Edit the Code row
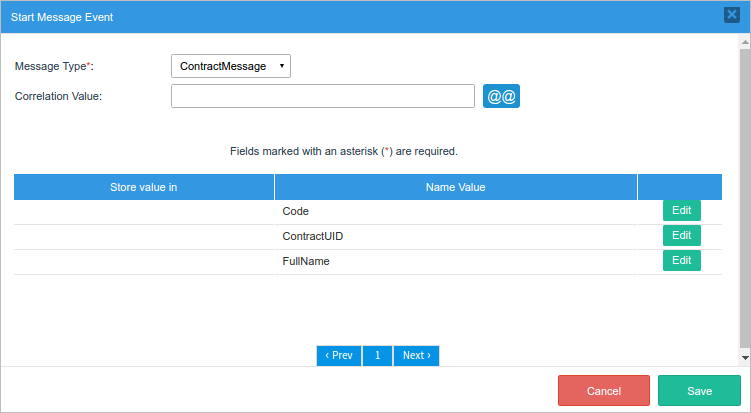 point(681,211)
